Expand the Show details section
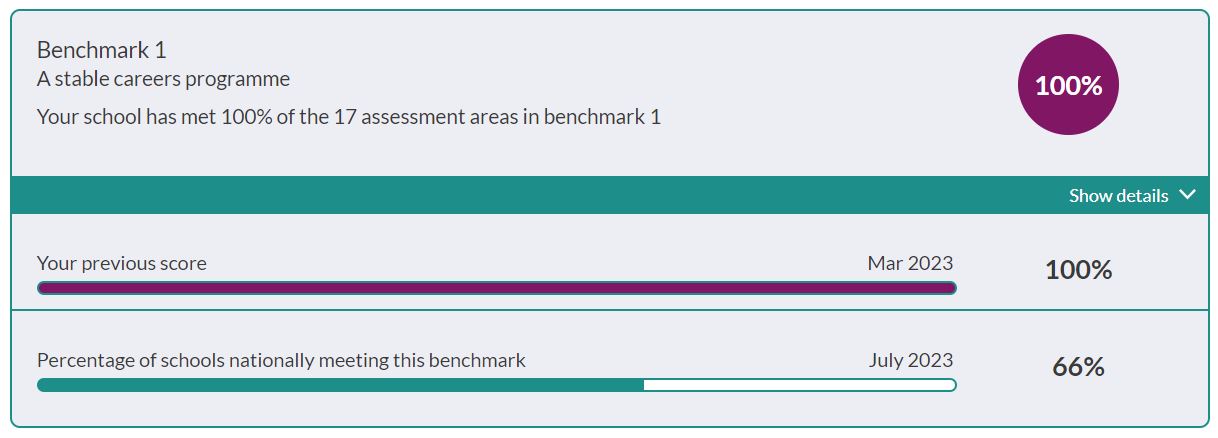The width and height of the screenshot is (1218, 438). [1132, 195]
